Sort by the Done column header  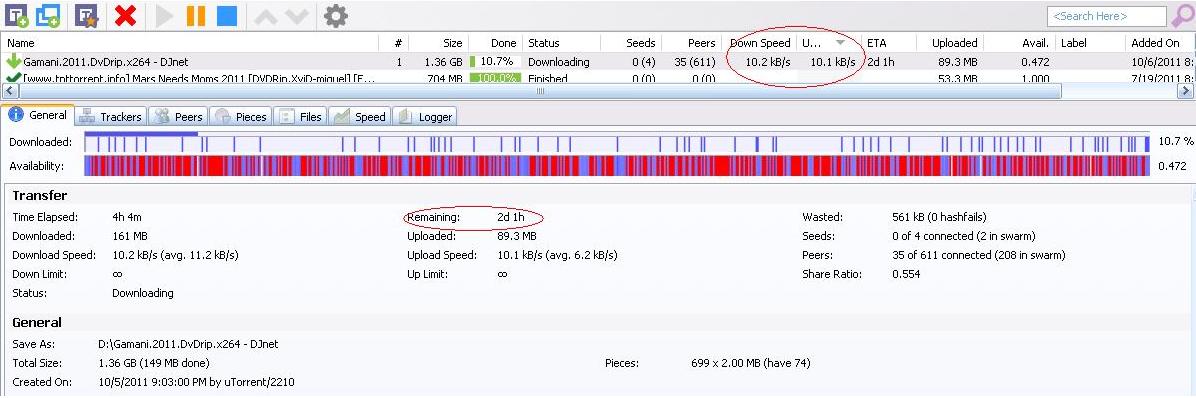(495, 43)
